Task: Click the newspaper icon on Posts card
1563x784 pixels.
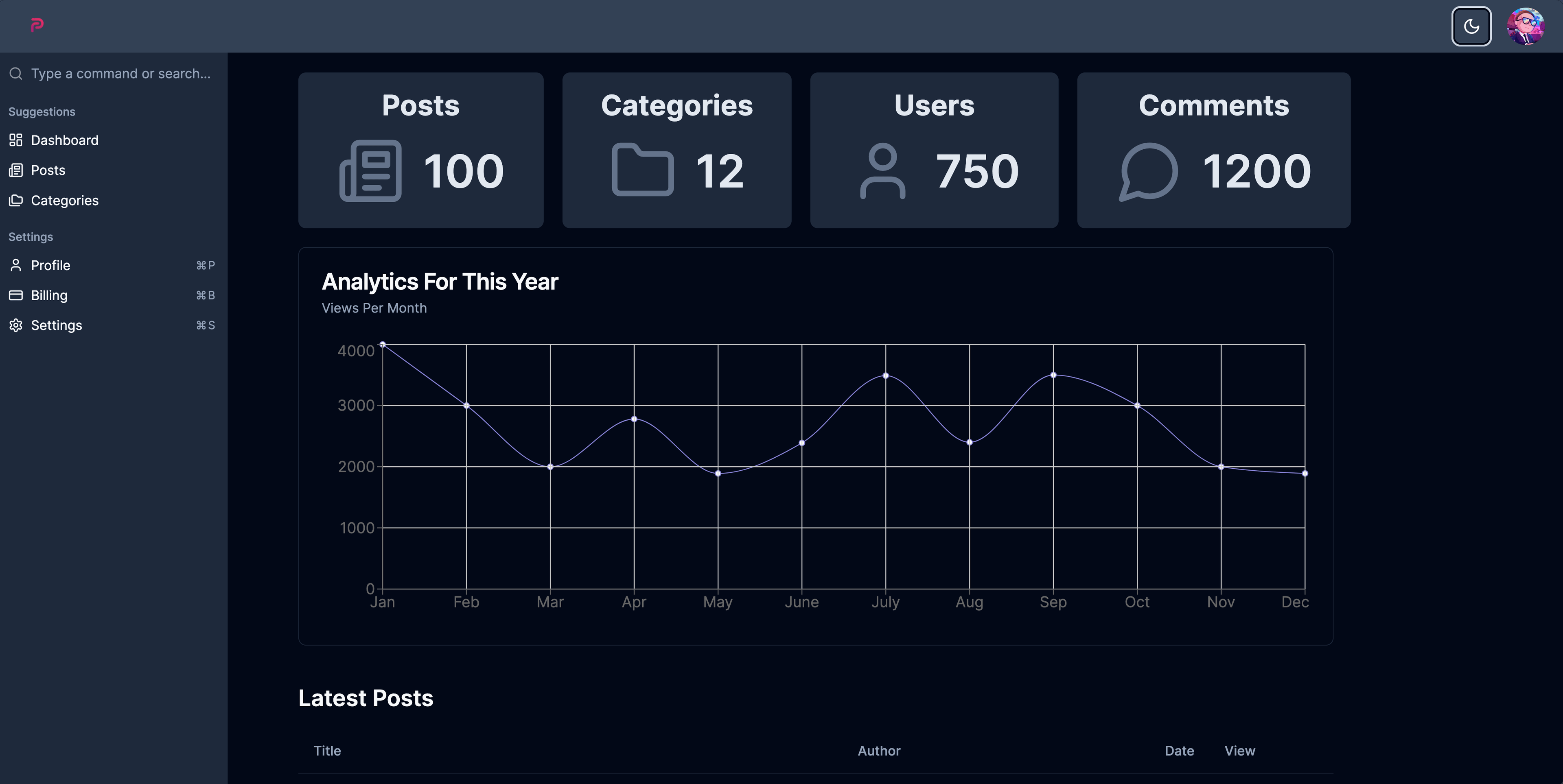Action: (370, 170)
